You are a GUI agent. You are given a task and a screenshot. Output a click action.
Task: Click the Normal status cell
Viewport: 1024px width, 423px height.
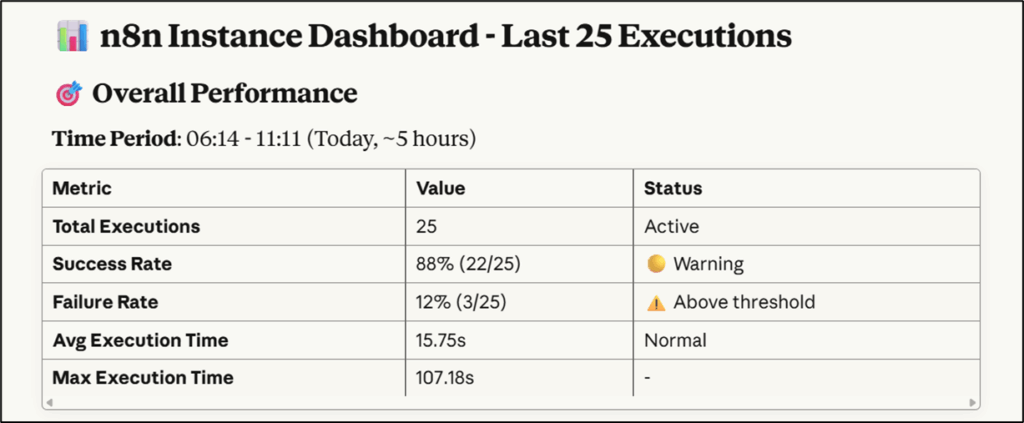pyautogui.click(x=675, y=340)
